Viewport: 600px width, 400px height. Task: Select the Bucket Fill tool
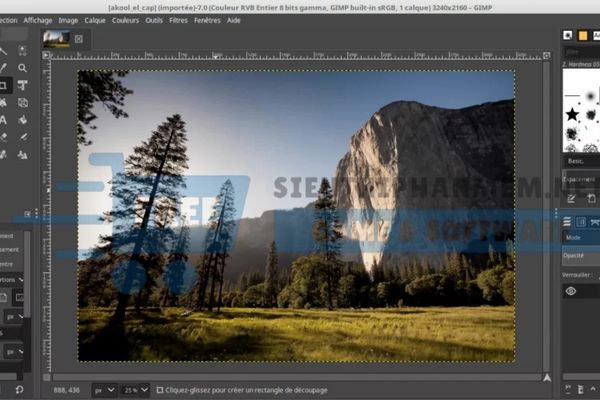coord(22,119)
